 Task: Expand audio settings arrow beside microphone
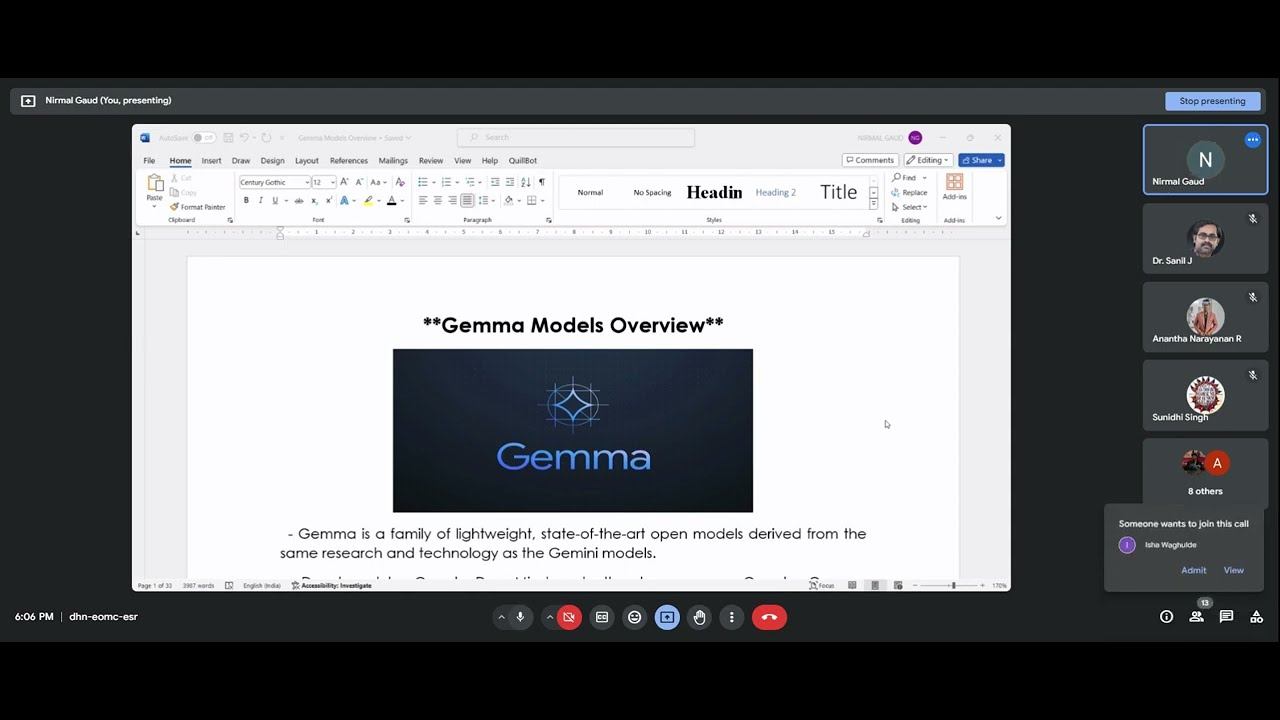(x=501, y=617)
